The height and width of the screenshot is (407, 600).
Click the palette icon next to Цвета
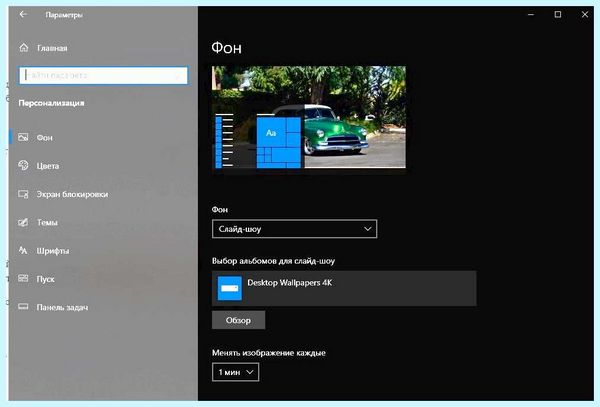tap(23, 165)
